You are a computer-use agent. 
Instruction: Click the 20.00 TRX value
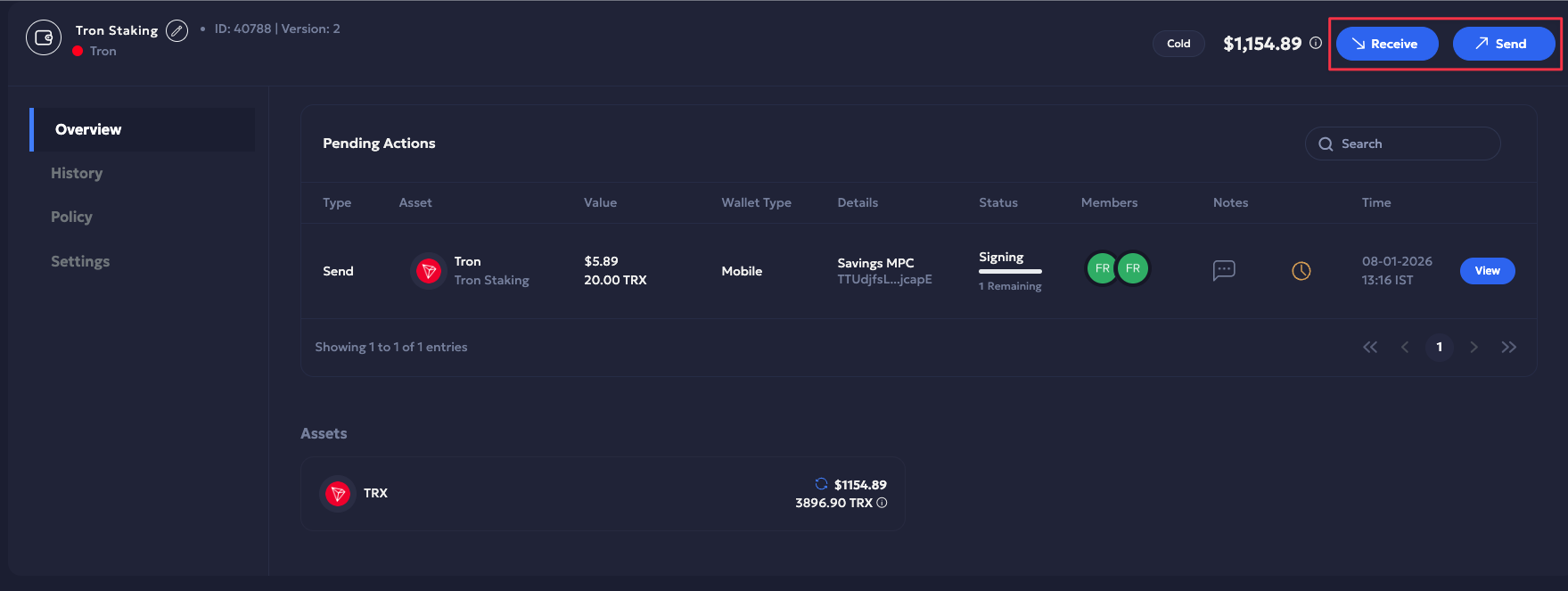615,280
